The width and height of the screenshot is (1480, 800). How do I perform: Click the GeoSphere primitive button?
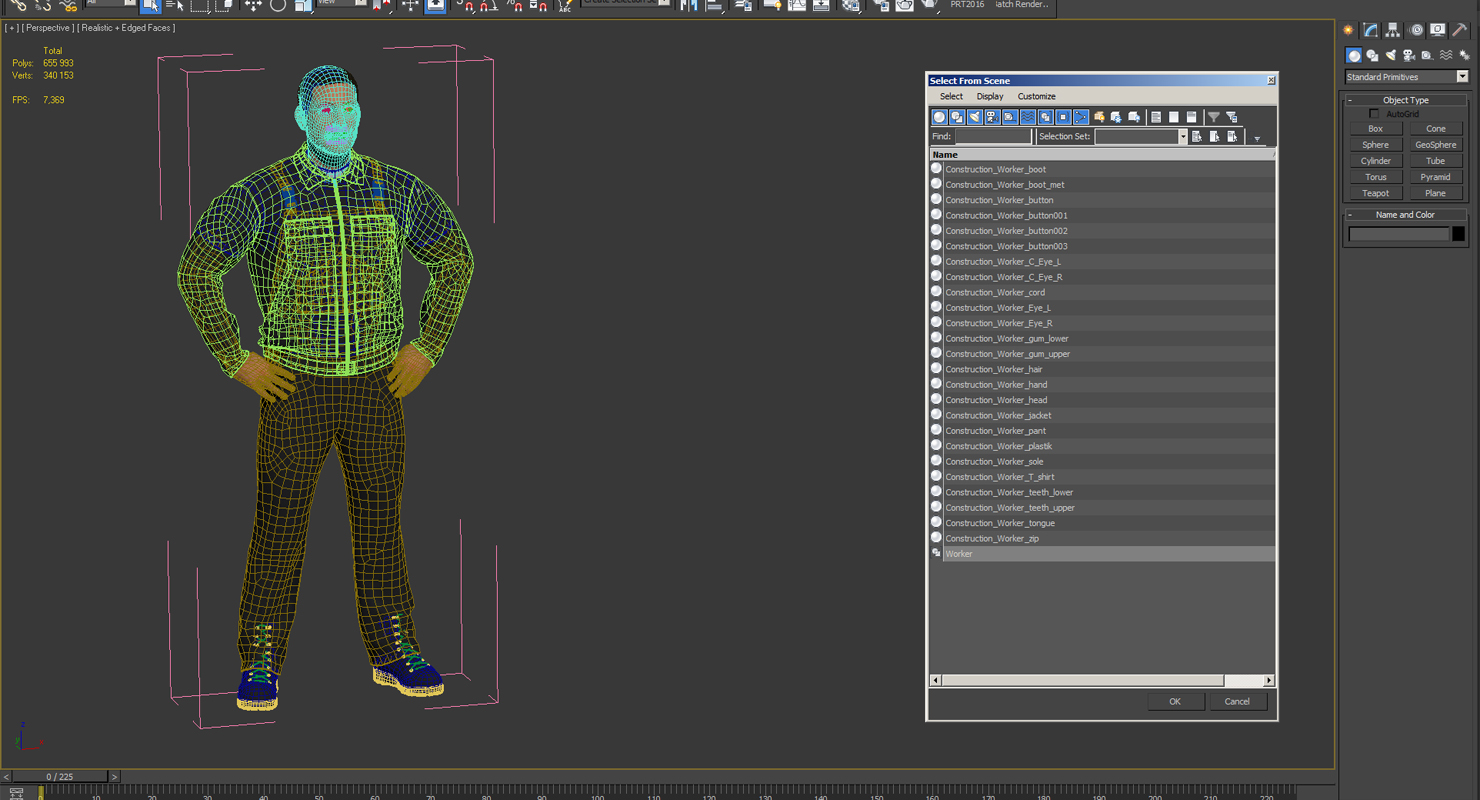coord(1435,145)
